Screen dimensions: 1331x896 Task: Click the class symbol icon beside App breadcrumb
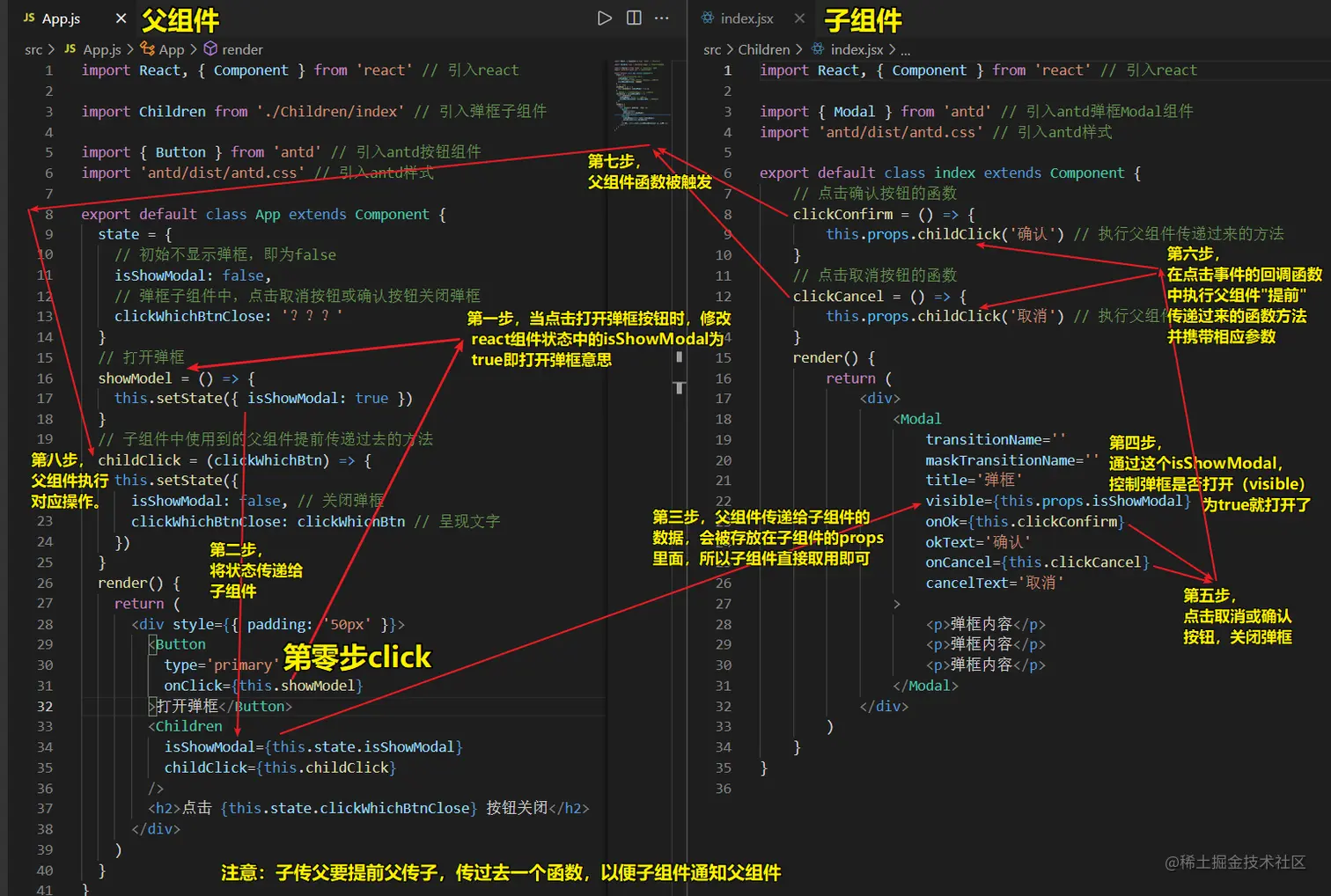tap(148, 49)
